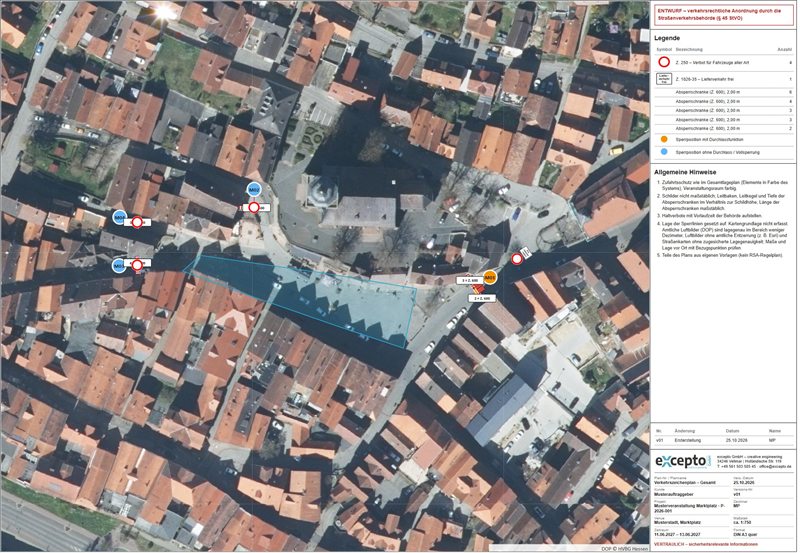Click the "Legende" heading
Screen dimensions: 800x553
[x=667, y=38]
